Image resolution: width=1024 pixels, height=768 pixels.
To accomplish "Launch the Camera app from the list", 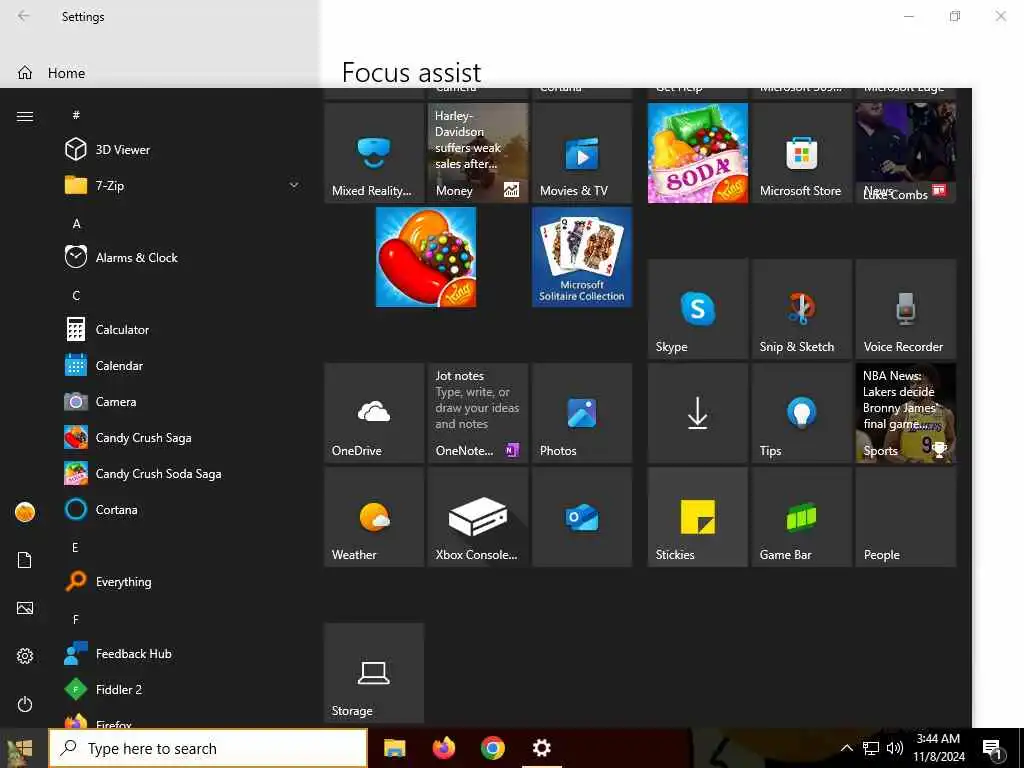I will pyautogui.click(x=180, y=401).
